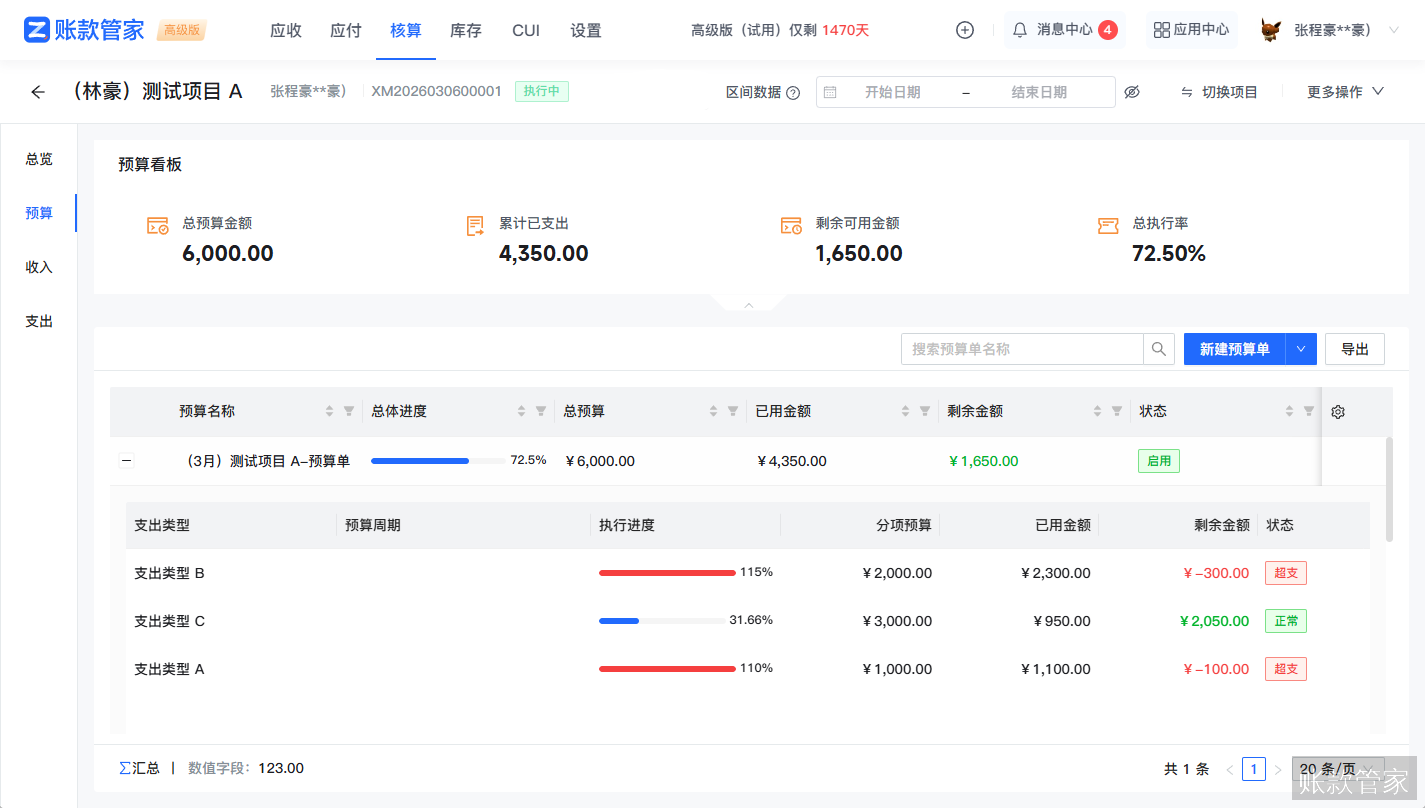Open the 新建预算单 split-button arrow

[x=1302, y=349]
